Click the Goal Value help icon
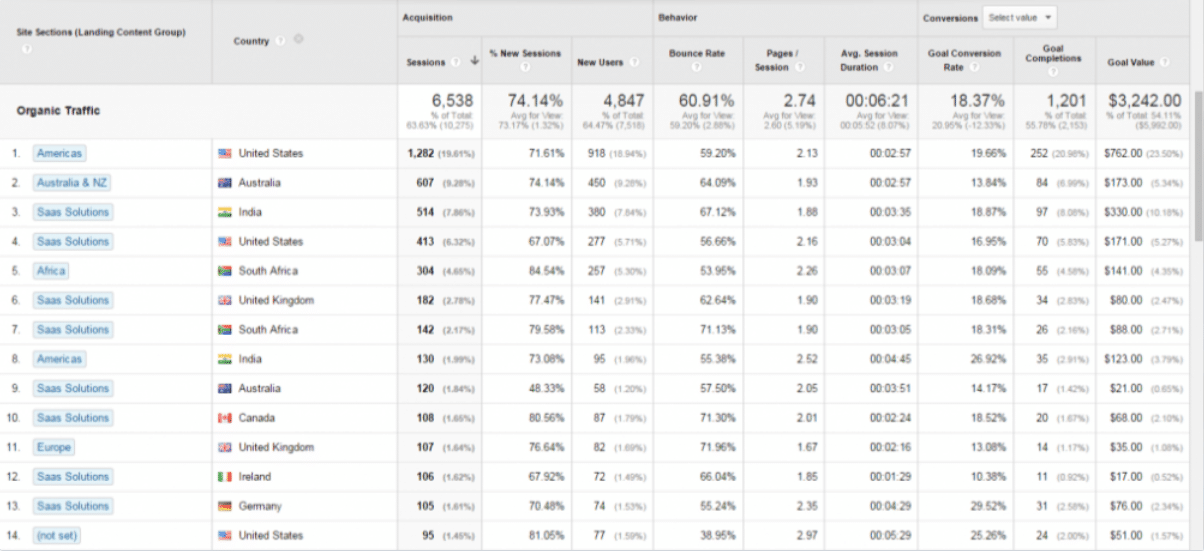 (1163, 63)
